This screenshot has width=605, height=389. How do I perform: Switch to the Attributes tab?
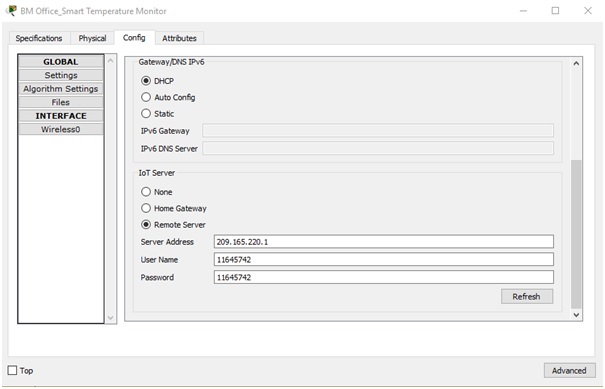[x=179, y=38]
